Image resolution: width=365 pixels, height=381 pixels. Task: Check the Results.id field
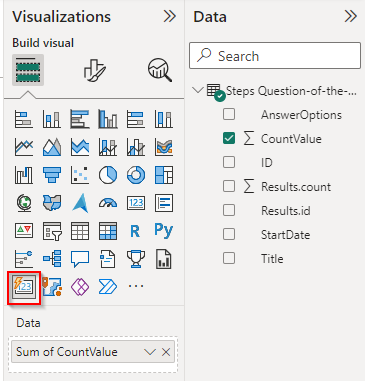point(229,210)
